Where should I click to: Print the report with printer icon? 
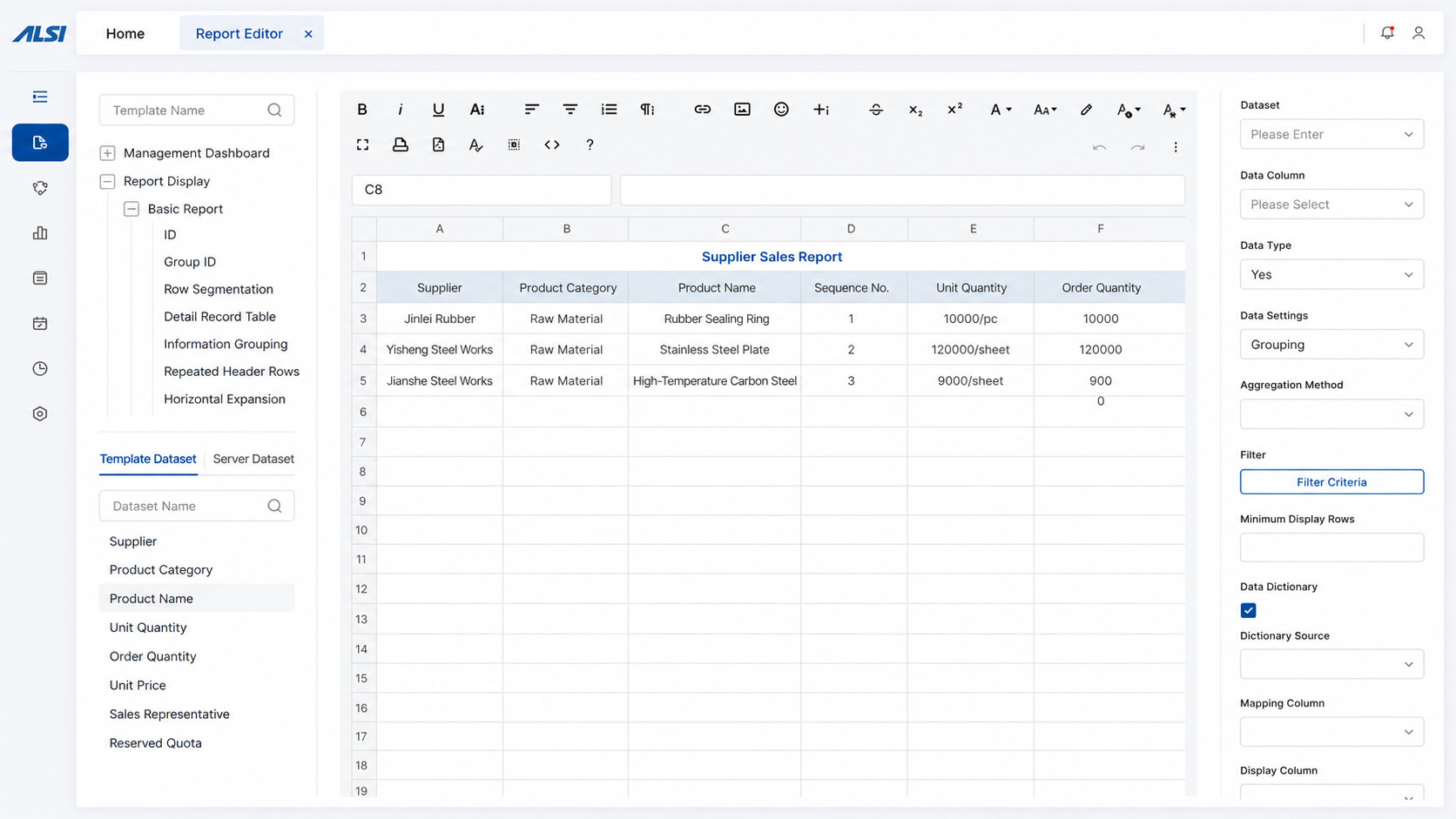click(401, 144)
